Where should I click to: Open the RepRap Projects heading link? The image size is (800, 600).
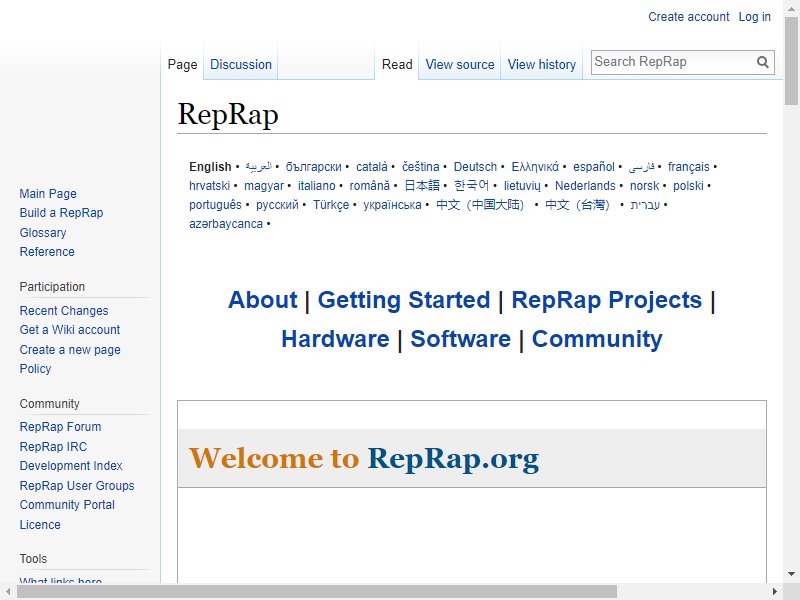pos(607,300)
